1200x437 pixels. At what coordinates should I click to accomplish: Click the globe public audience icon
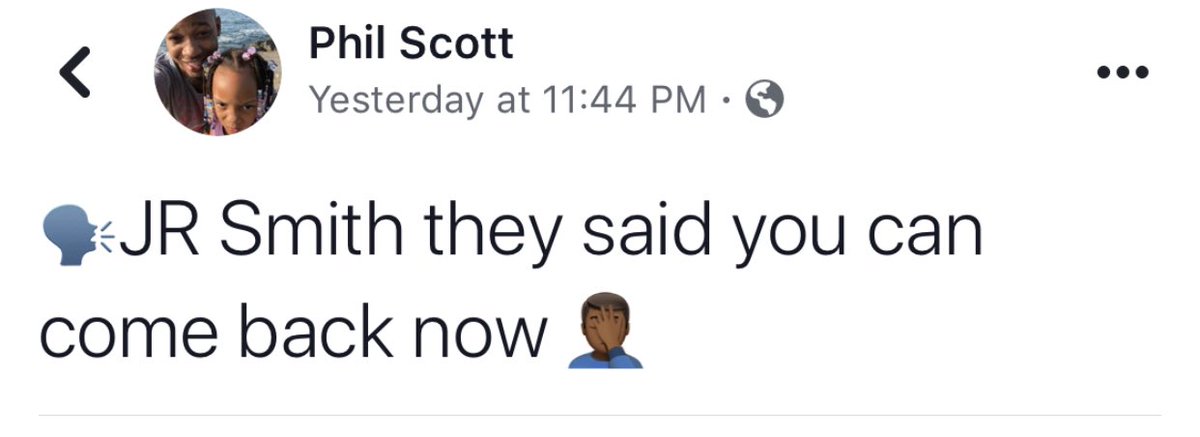tap(764, 99)
